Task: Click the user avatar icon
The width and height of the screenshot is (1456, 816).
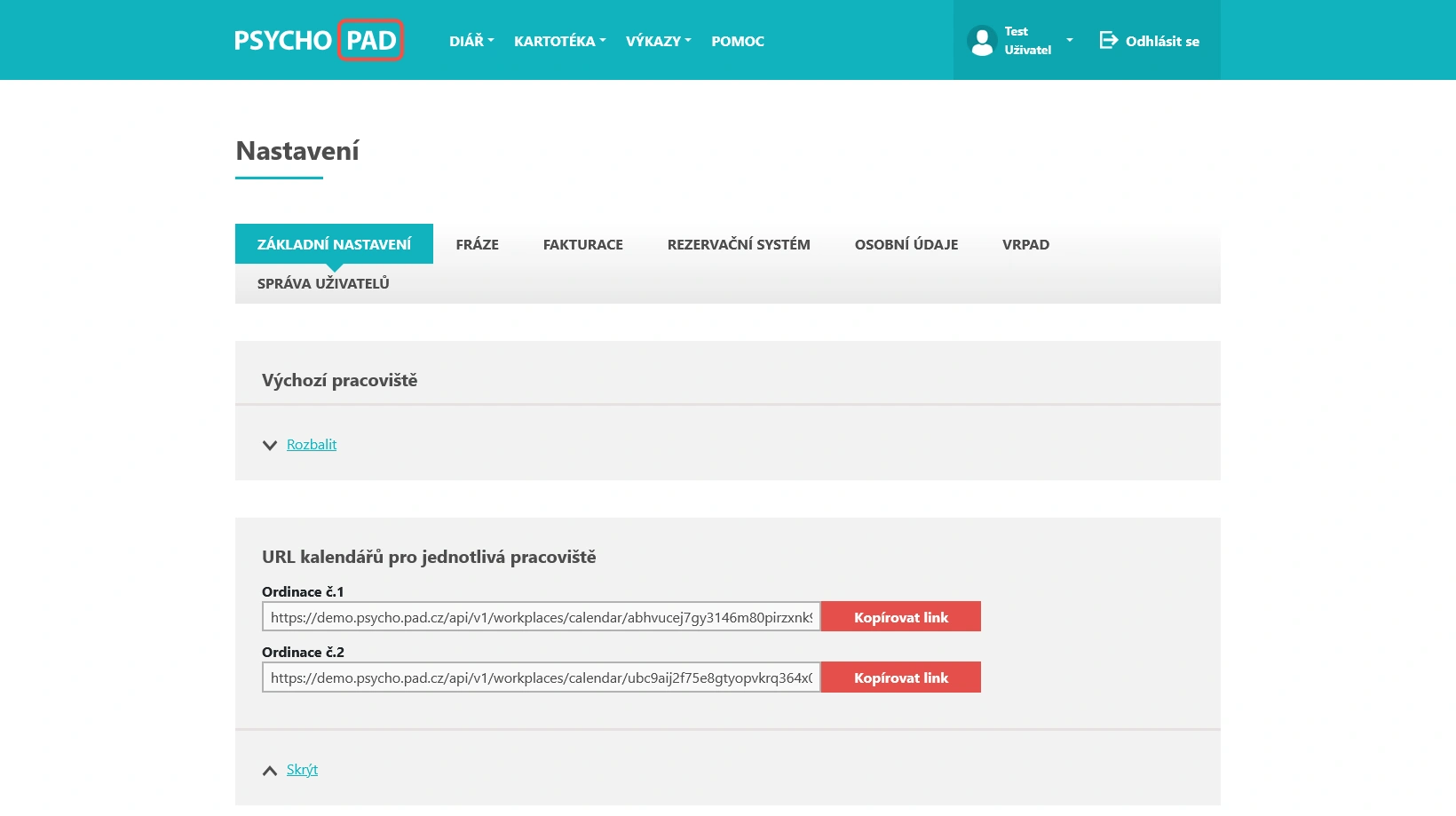Action: (x=982, y=41)
